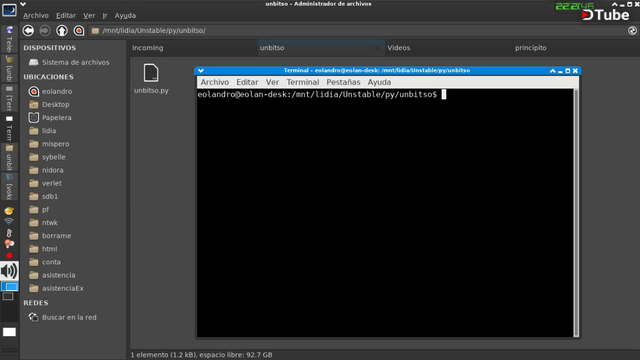Switch to the principito tab

[x=576, y=48]
